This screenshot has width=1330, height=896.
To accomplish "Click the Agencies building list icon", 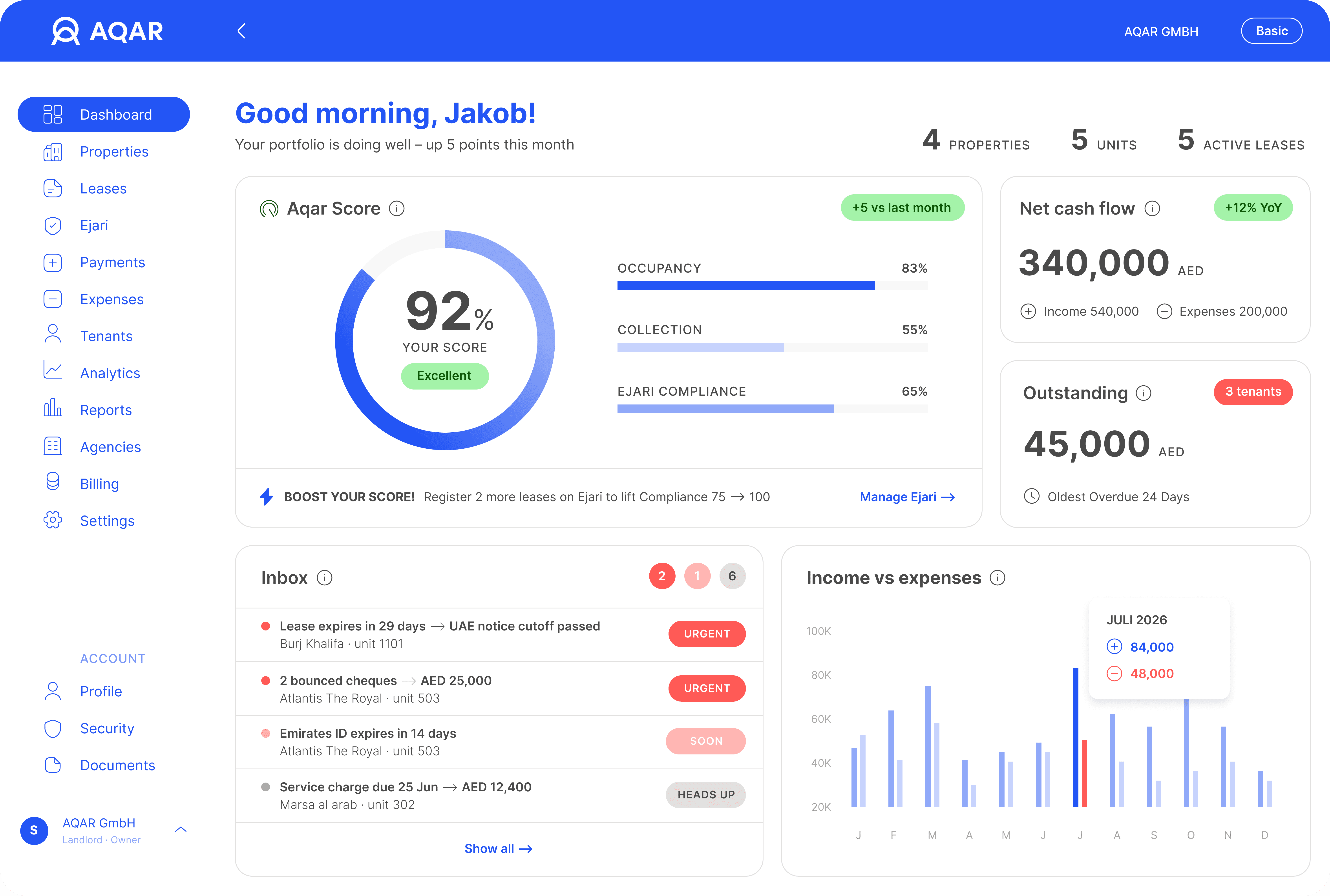I will tap(53, 446).
